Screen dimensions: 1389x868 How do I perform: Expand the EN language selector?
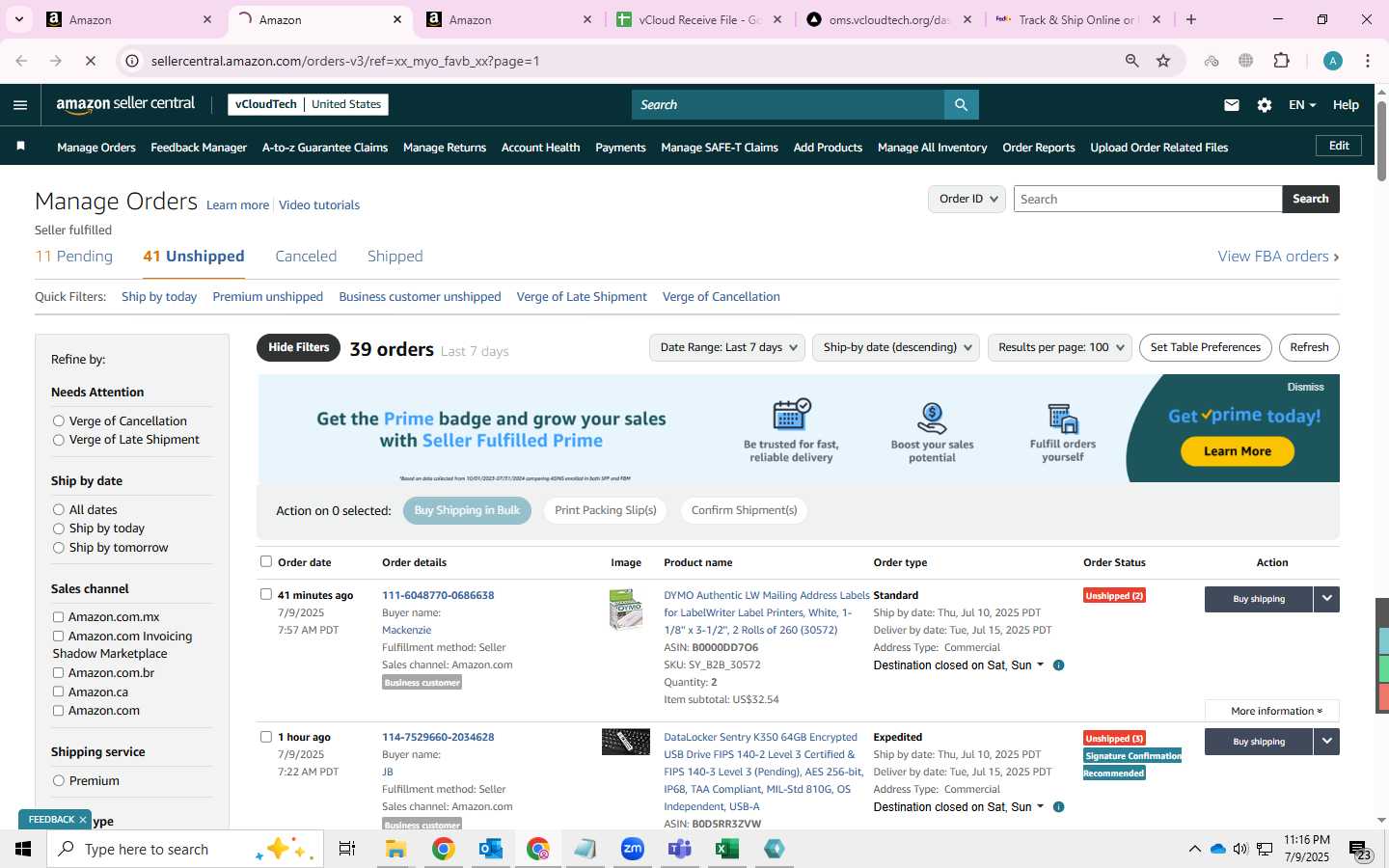[x=1302, y=105]
